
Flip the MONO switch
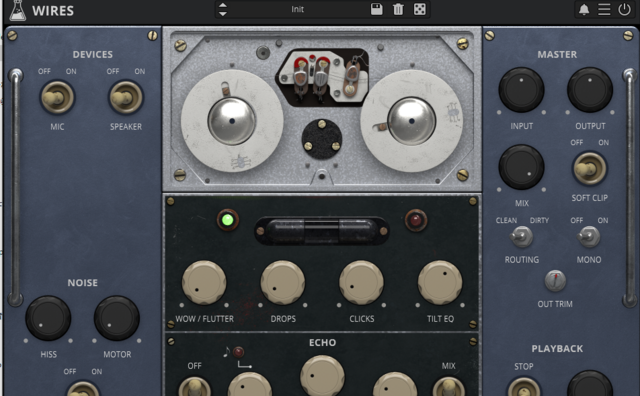pyautogui.click(x=589, y=237)
